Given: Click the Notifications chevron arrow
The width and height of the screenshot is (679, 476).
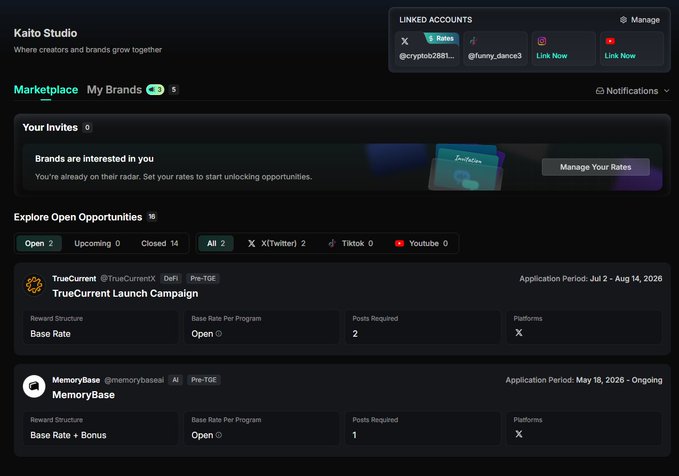Looking at the screenshot, I should pyautogui.click(x=666, y=91).
